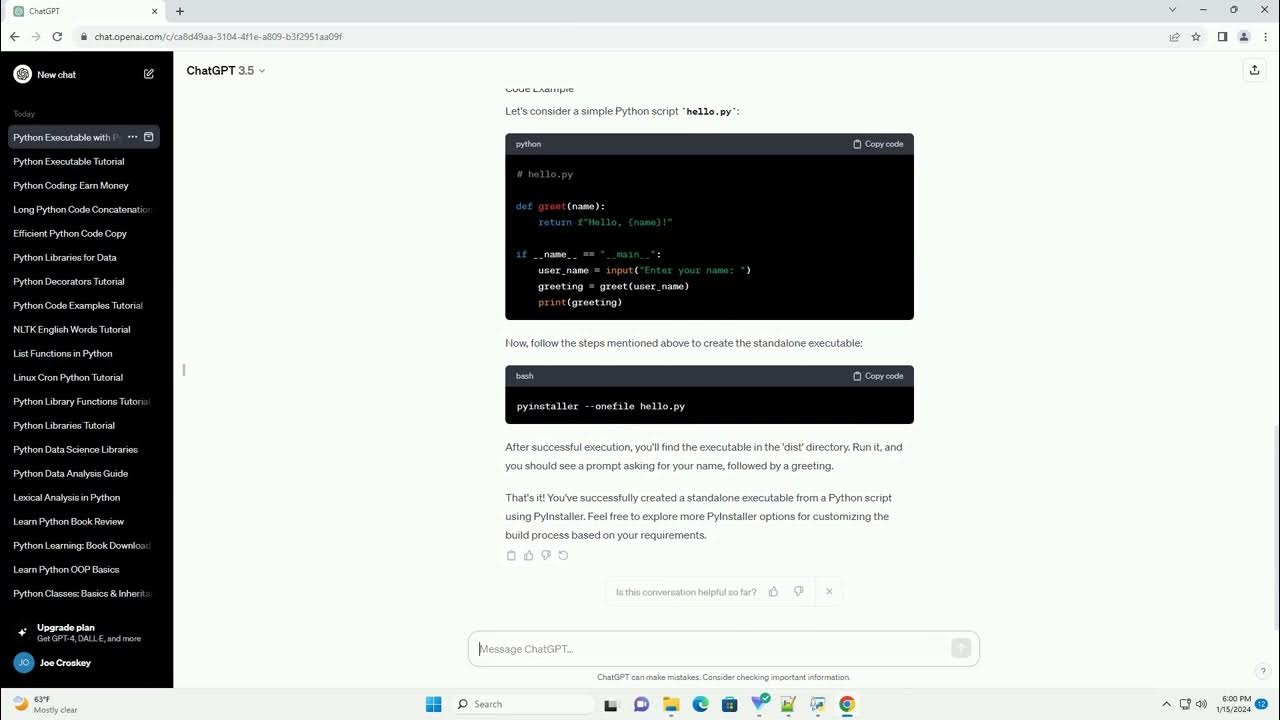1280x720 pixels.
Task: Open a new browser tab
Action: tap(180, 11)
